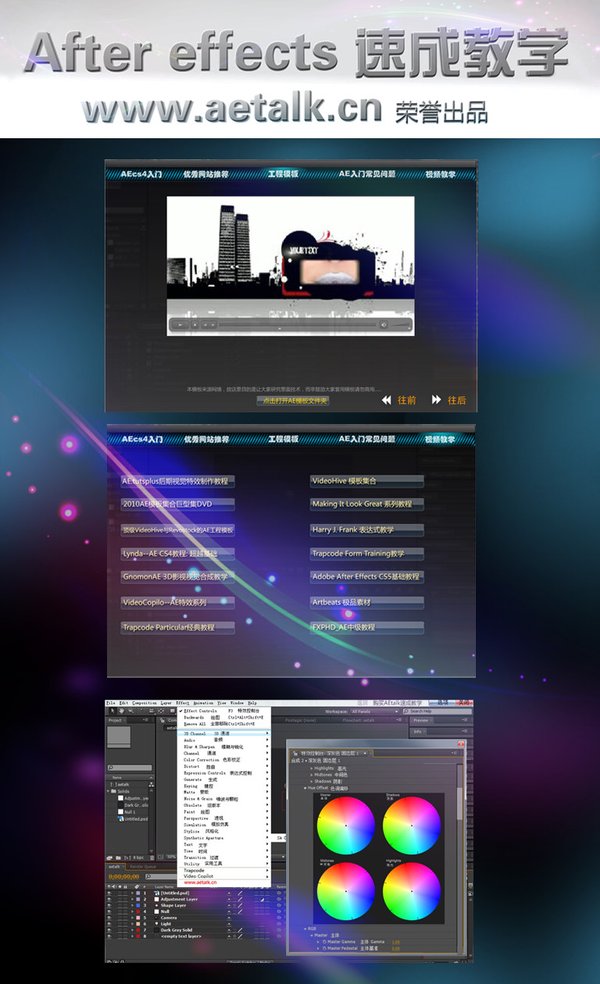Open the Window menu in After Effects
The image size is (600, 984).
coord(237,703)
